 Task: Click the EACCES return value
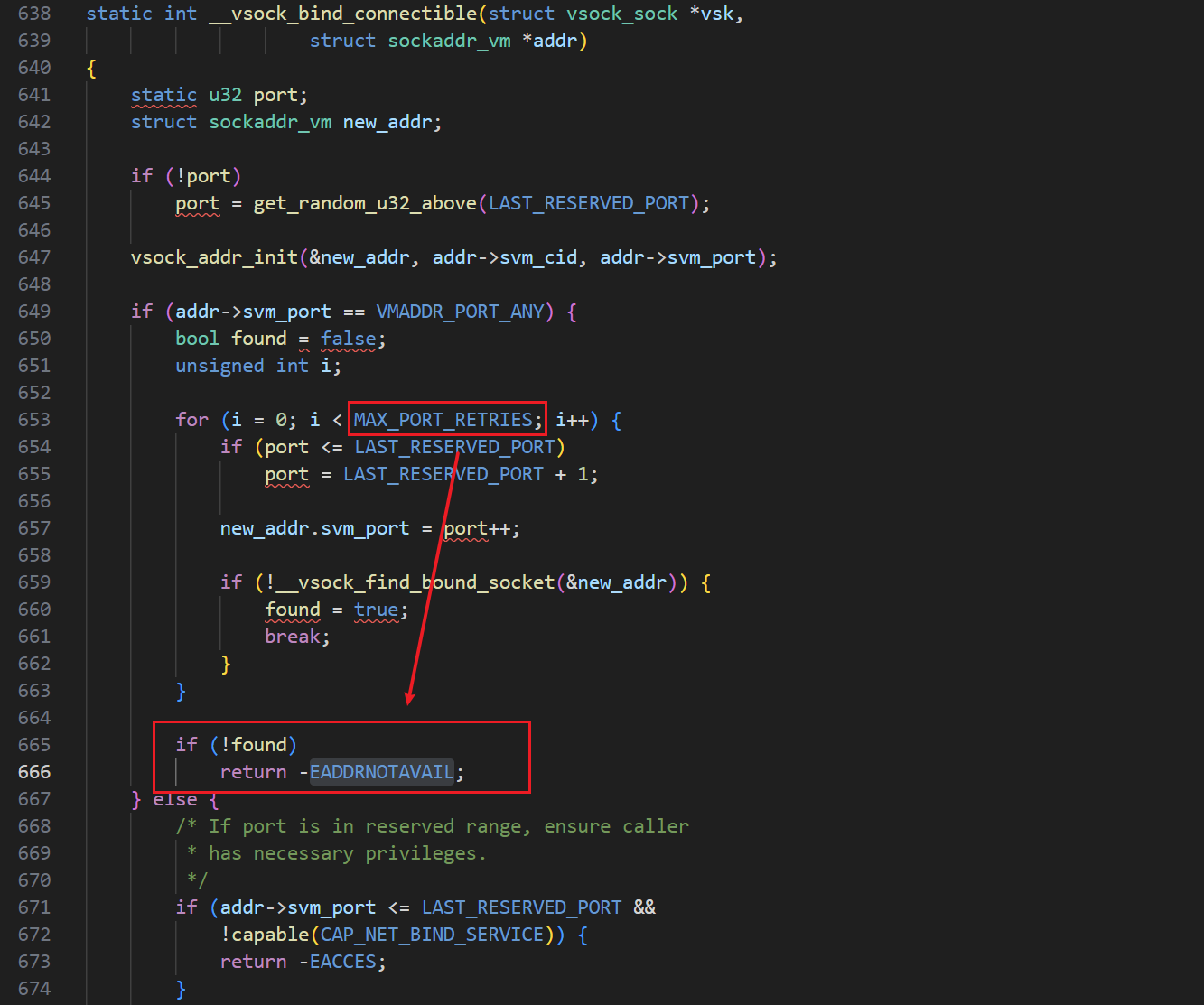[342, 962]
